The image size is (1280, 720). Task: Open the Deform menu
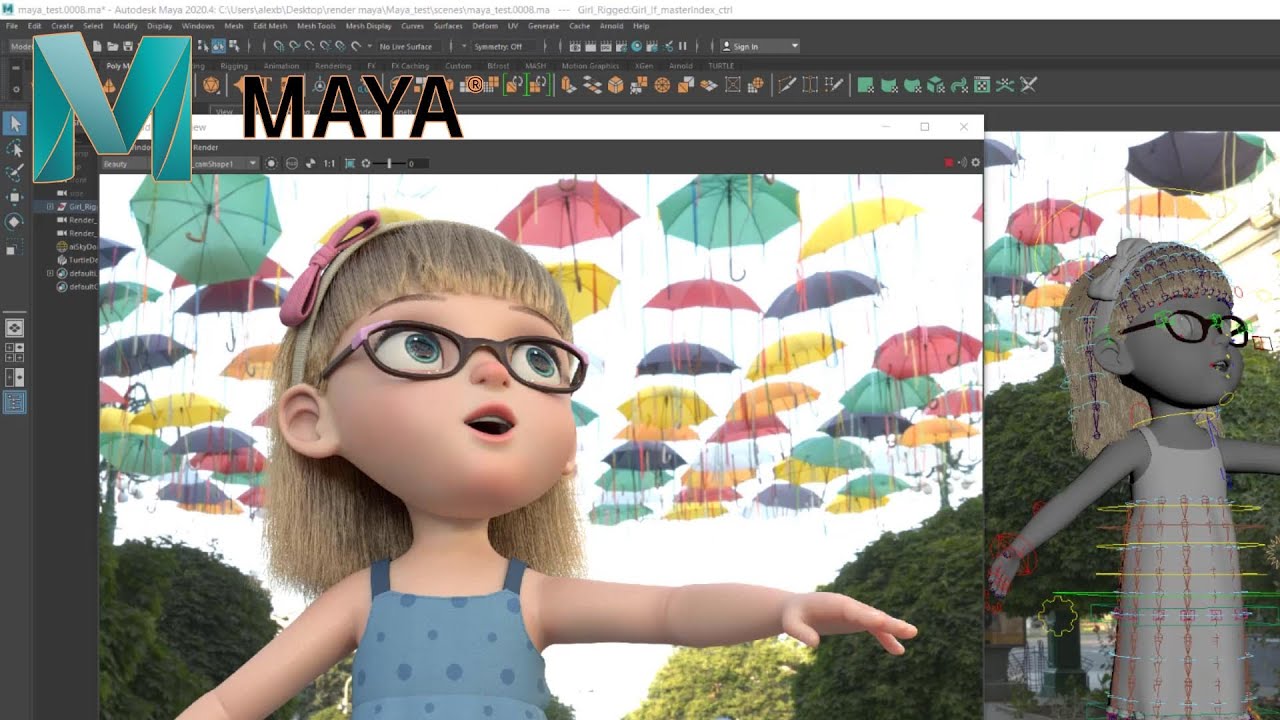[485, 25]
